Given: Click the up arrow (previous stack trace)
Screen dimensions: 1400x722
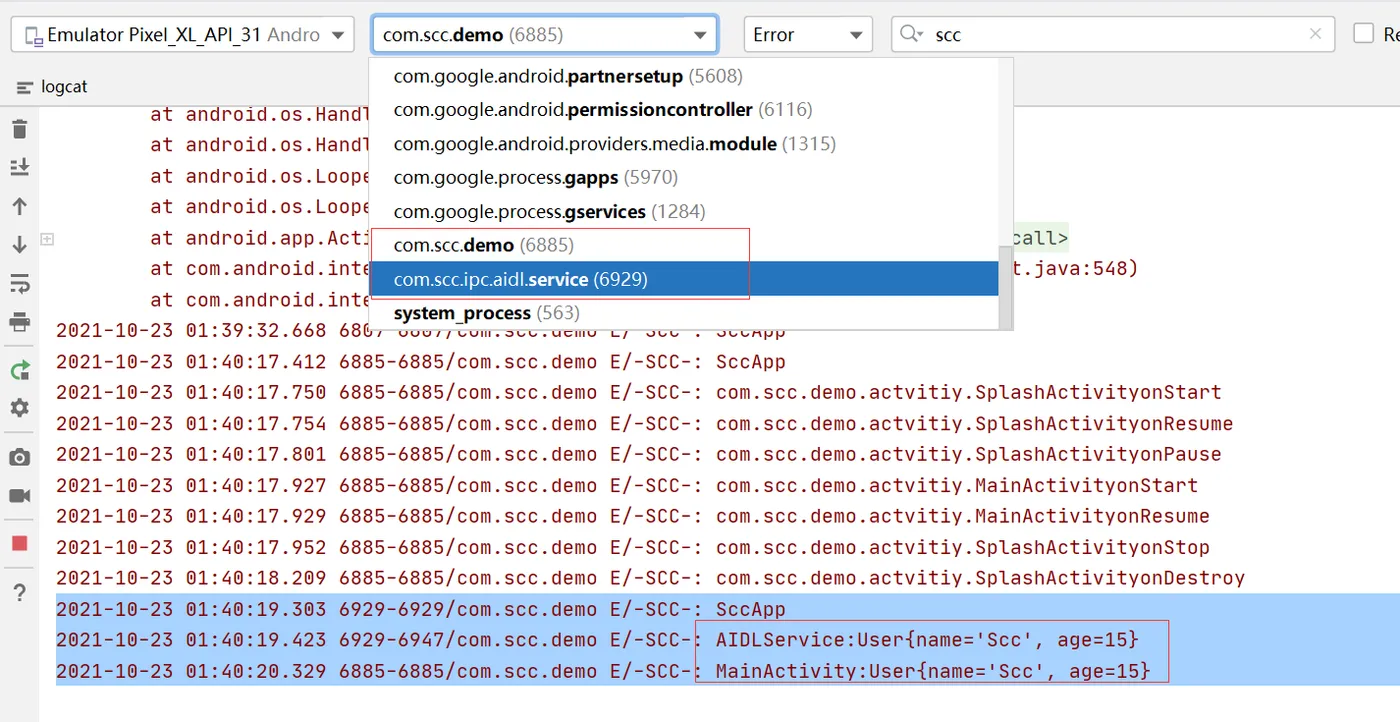Looking at the screenshot, I should (x=20, y=206).
